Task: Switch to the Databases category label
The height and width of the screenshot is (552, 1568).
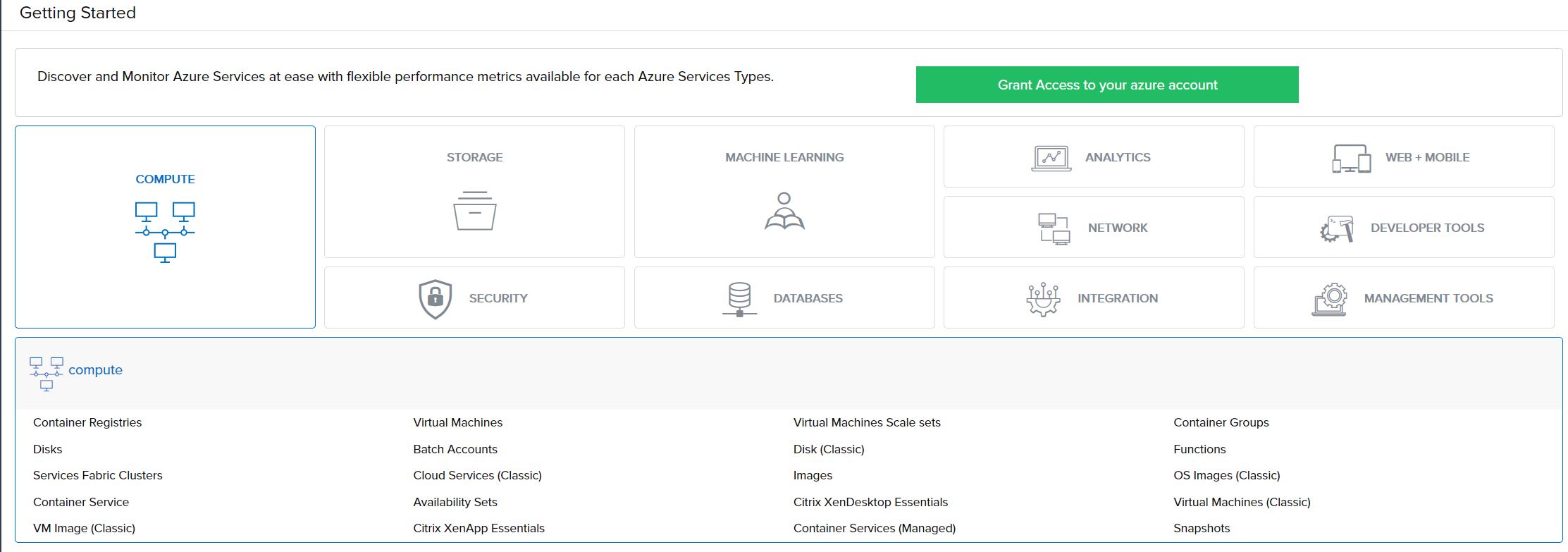Action: pyautogui.click(x=808, y=298)
